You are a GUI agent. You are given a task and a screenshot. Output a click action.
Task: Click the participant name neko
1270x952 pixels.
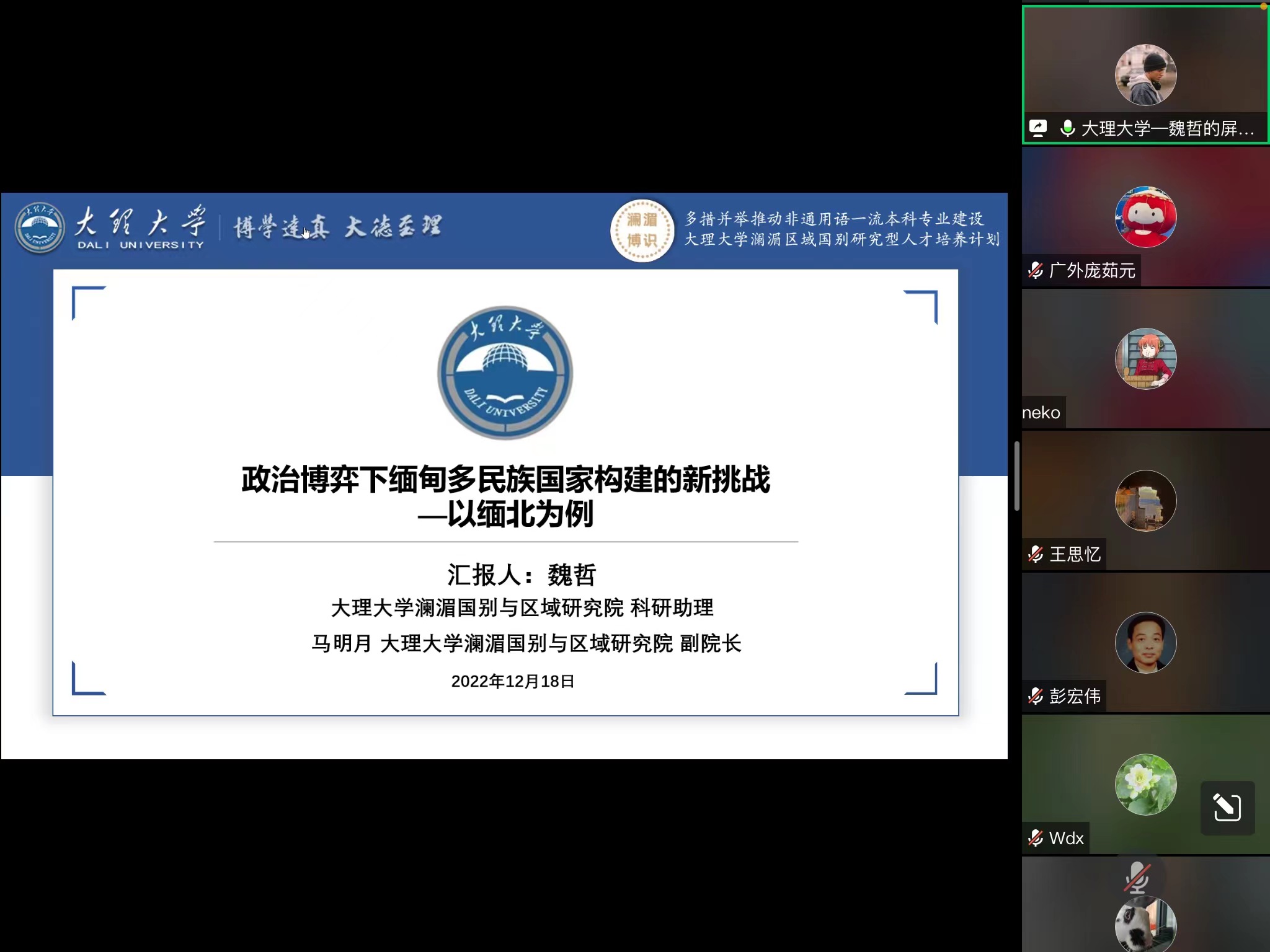(x=1041, y=413)
